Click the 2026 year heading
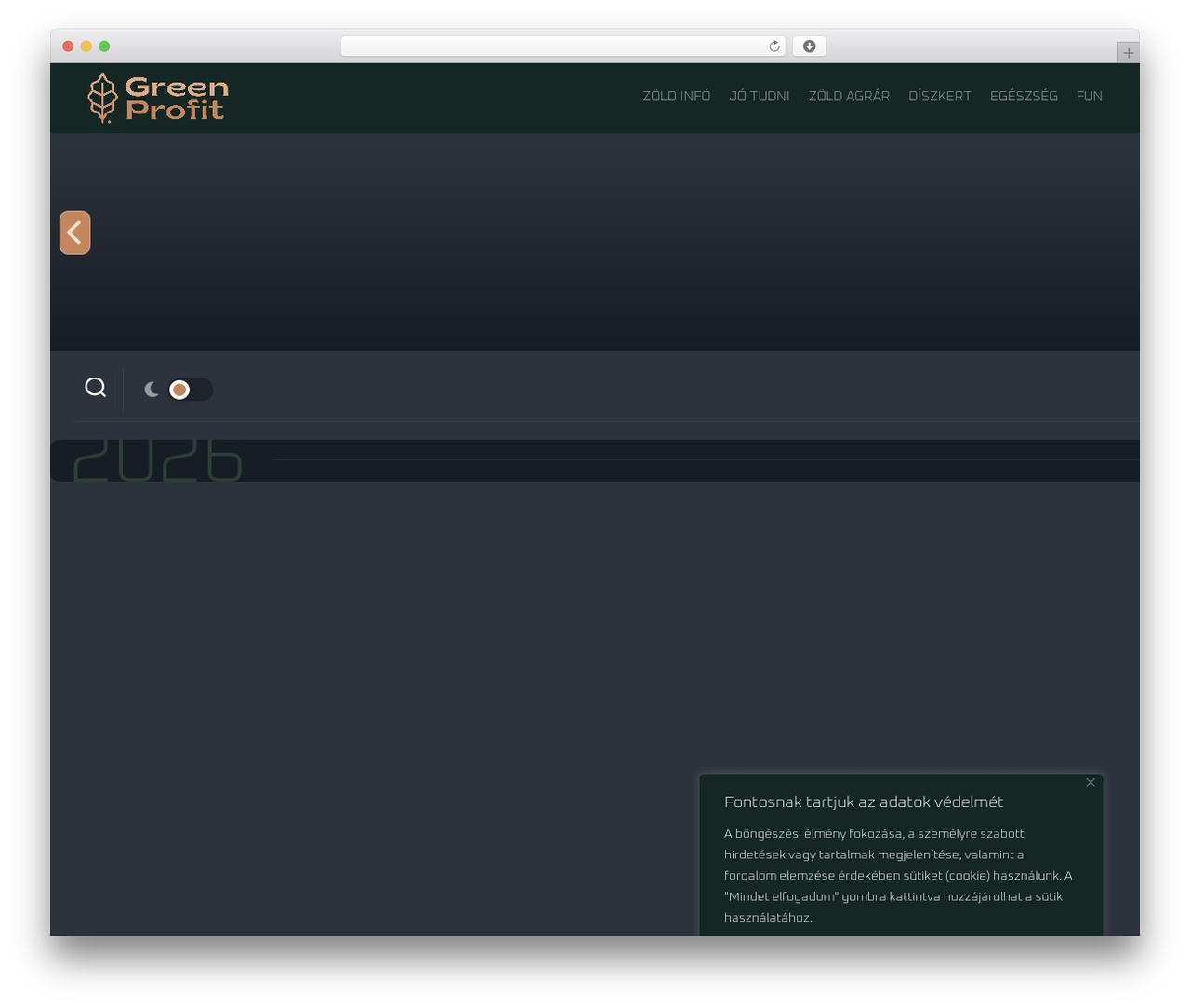Viewport: 1190px width, 1008px height. coord(157,460)
